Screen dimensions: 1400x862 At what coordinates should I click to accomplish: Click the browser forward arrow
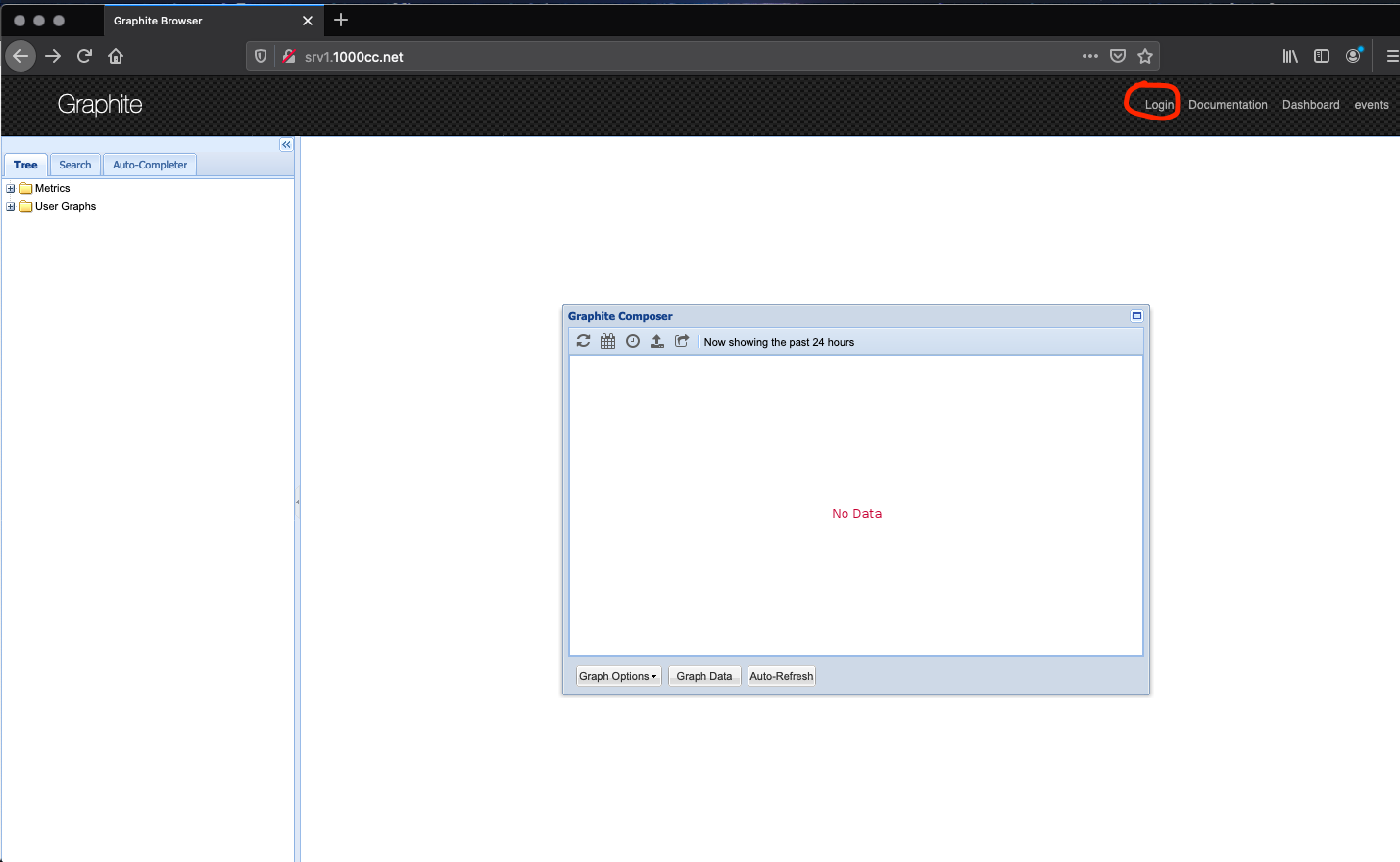[x=53, y=56]
